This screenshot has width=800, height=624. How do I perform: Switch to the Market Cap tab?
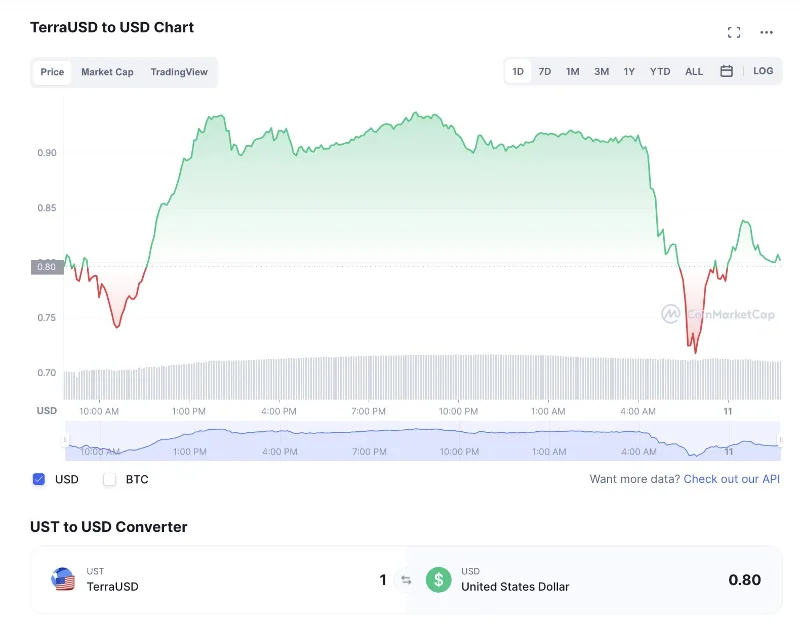[107, 72]
